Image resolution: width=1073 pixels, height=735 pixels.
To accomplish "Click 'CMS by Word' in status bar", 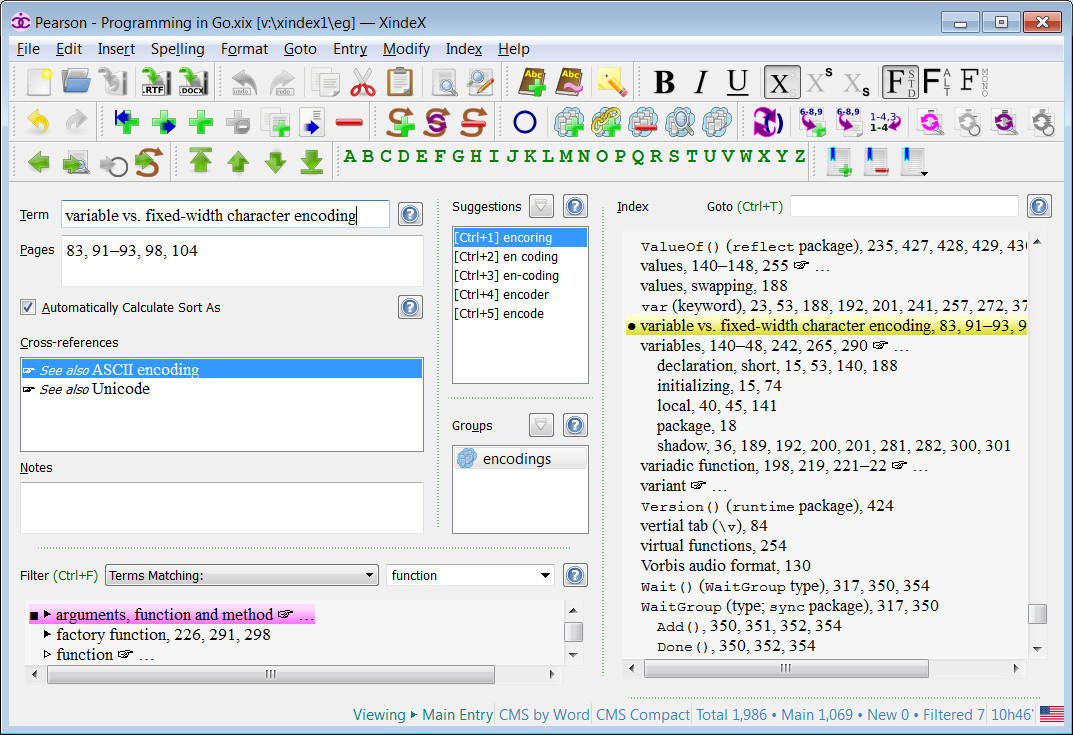I will [x=544, y=714].
